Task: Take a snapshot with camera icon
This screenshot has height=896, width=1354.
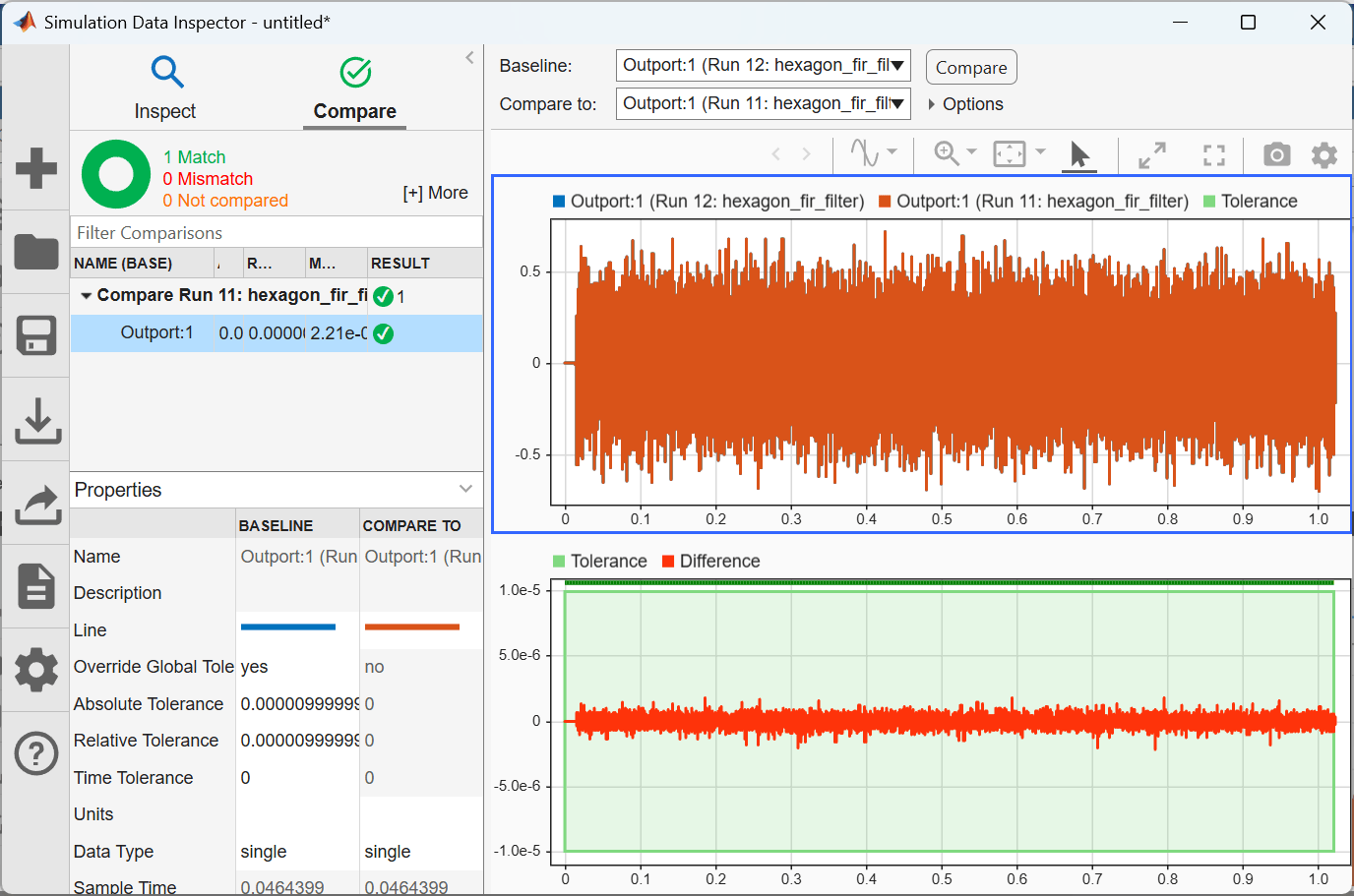Action: pyautogui.click(x=1276, y=154)
